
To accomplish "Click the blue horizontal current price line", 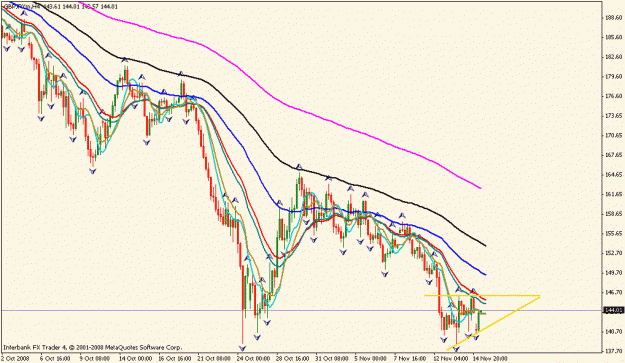I will [301, 310].
